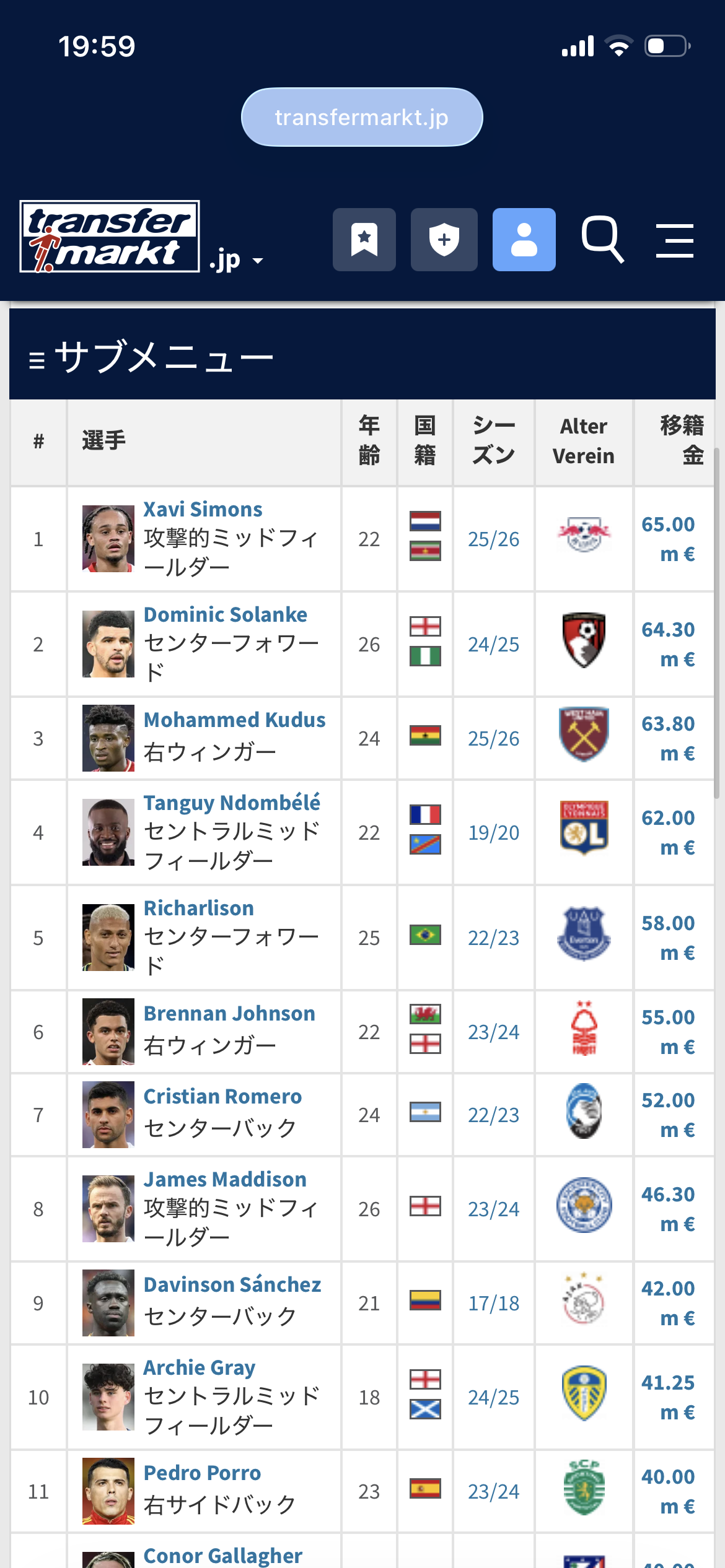Viewport: 725px width, 1568px height.
Task: Click the 58.00 m € transfer fee
Action: click(x=668, y=938)
